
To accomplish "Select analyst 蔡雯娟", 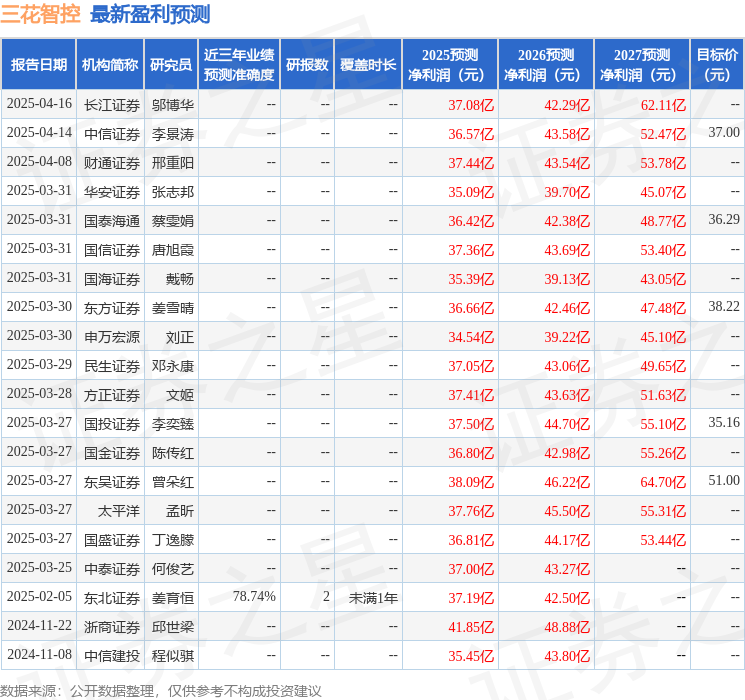I will click(x=172, y=221).
